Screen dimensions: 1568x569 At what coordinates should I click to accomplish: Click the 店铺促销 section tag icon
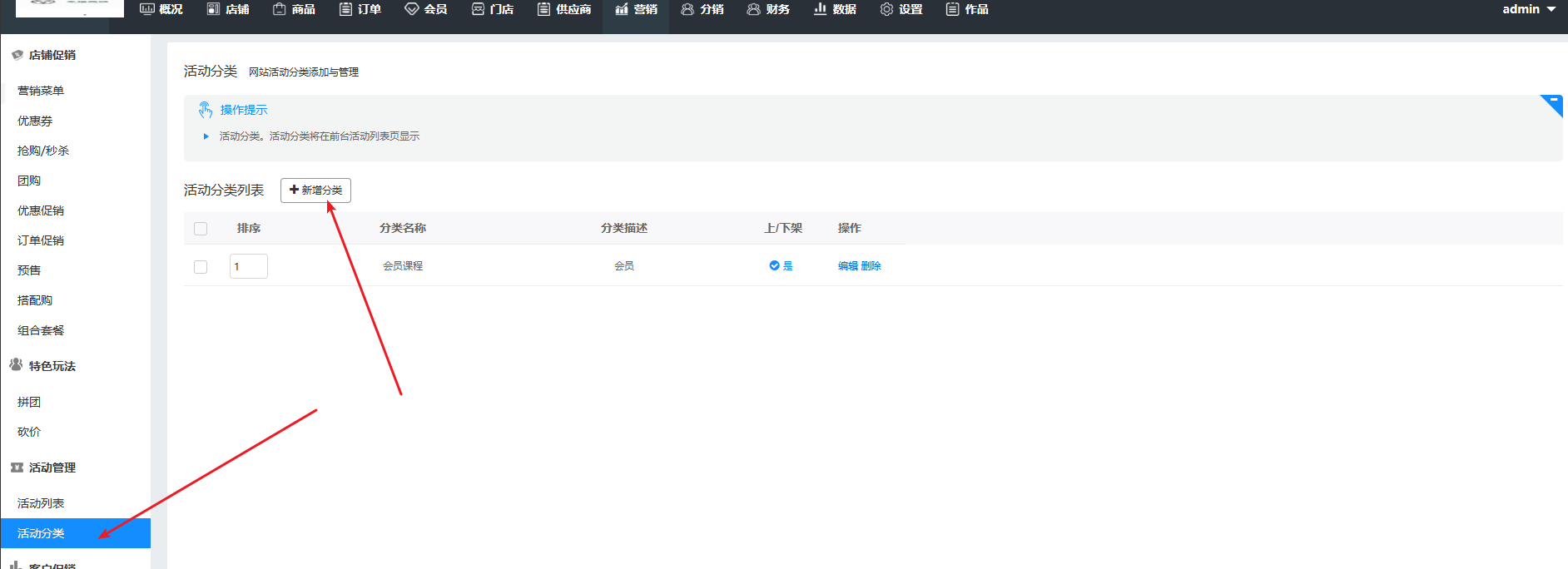17,55
